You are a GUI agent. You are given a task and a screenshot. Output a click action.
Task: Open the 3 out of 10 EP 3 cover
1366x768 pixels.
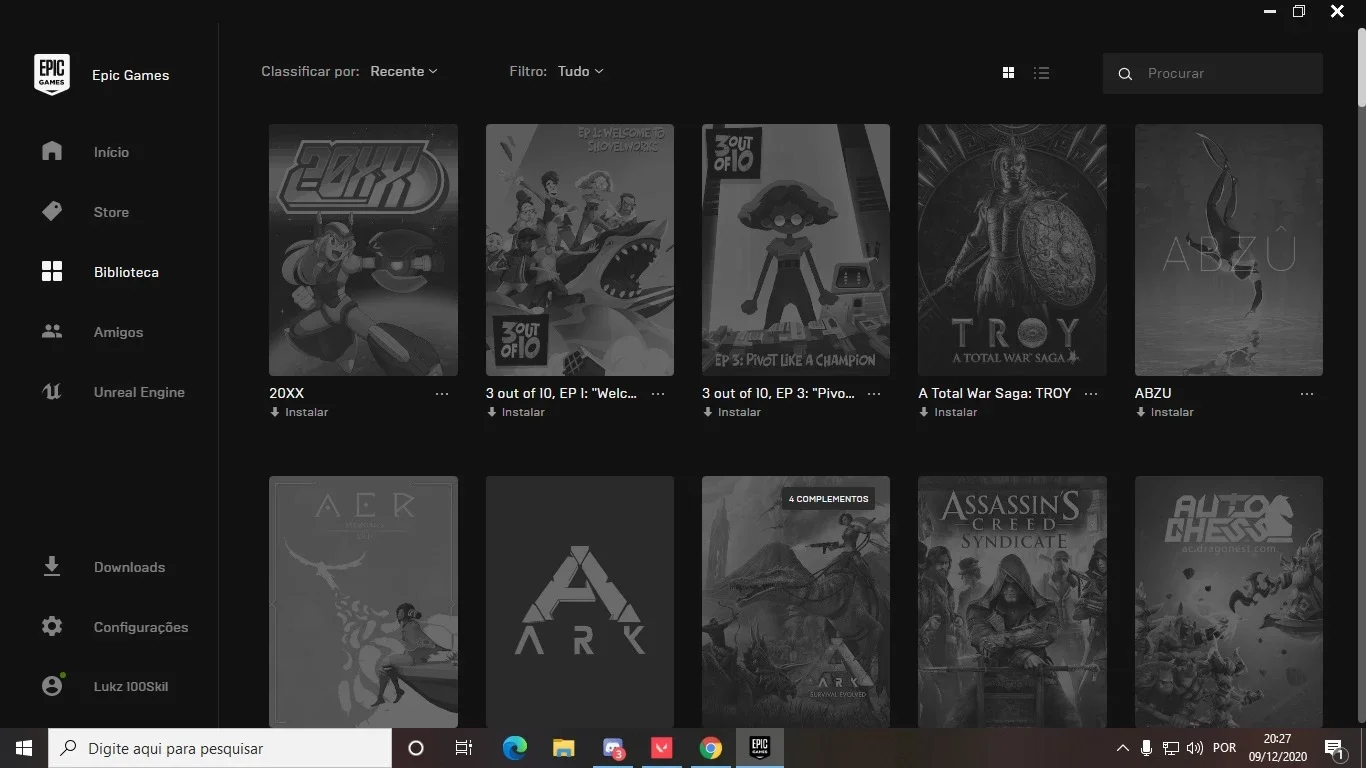[796, 250]
